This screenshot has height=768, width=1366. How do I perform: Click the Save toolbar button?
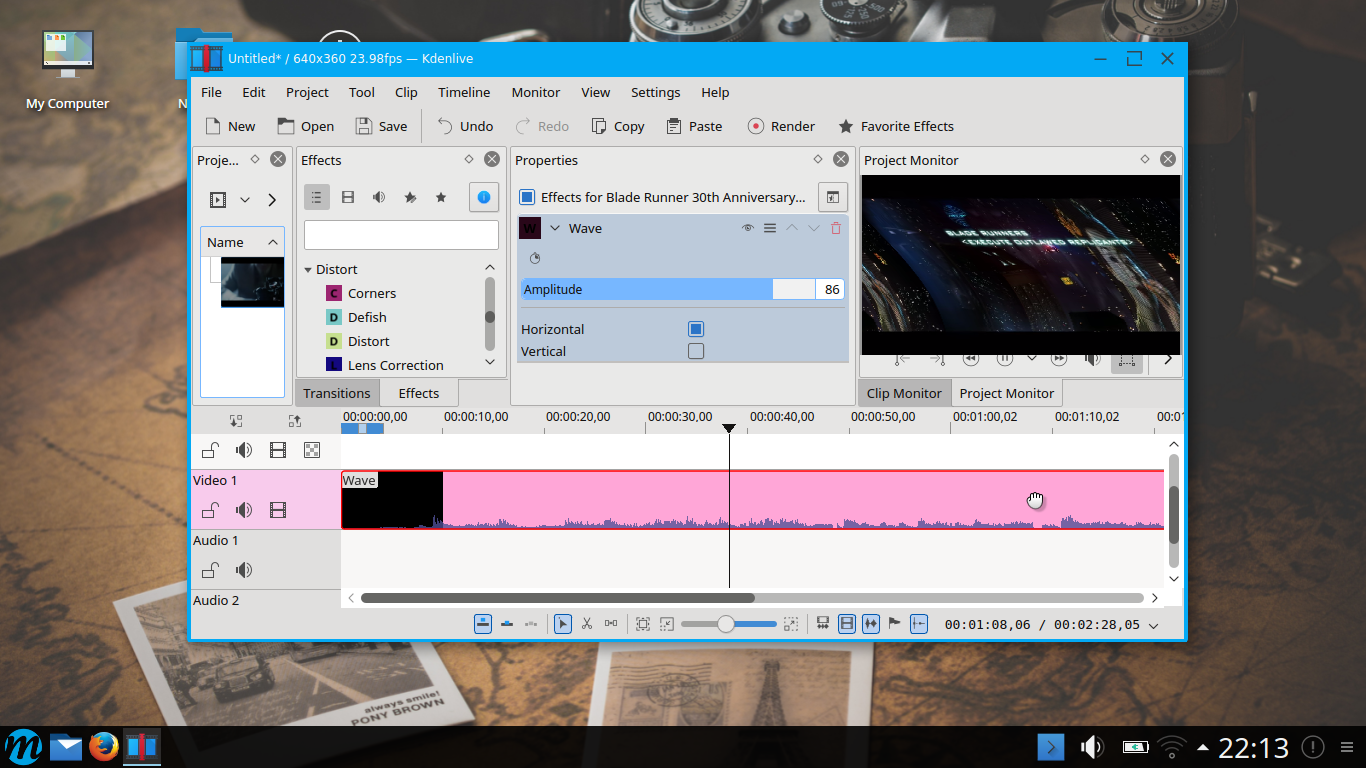tap(381, 126)
